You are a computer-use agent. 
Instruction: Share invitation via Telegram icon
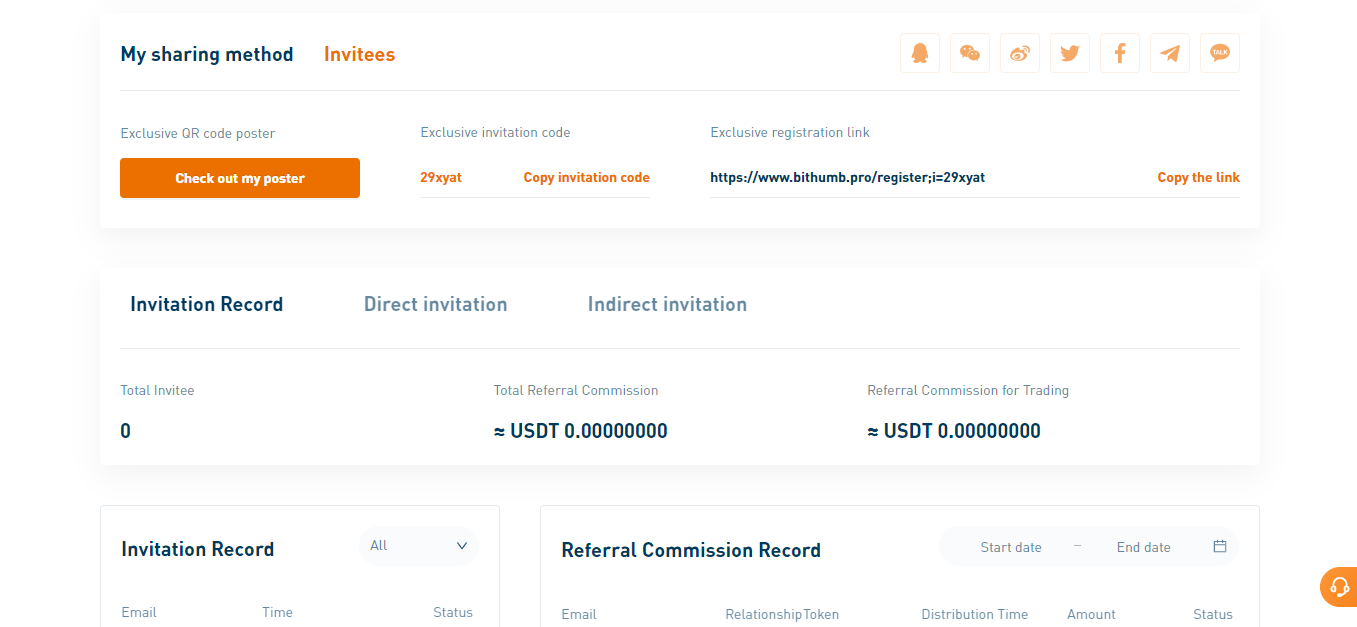1170,53
